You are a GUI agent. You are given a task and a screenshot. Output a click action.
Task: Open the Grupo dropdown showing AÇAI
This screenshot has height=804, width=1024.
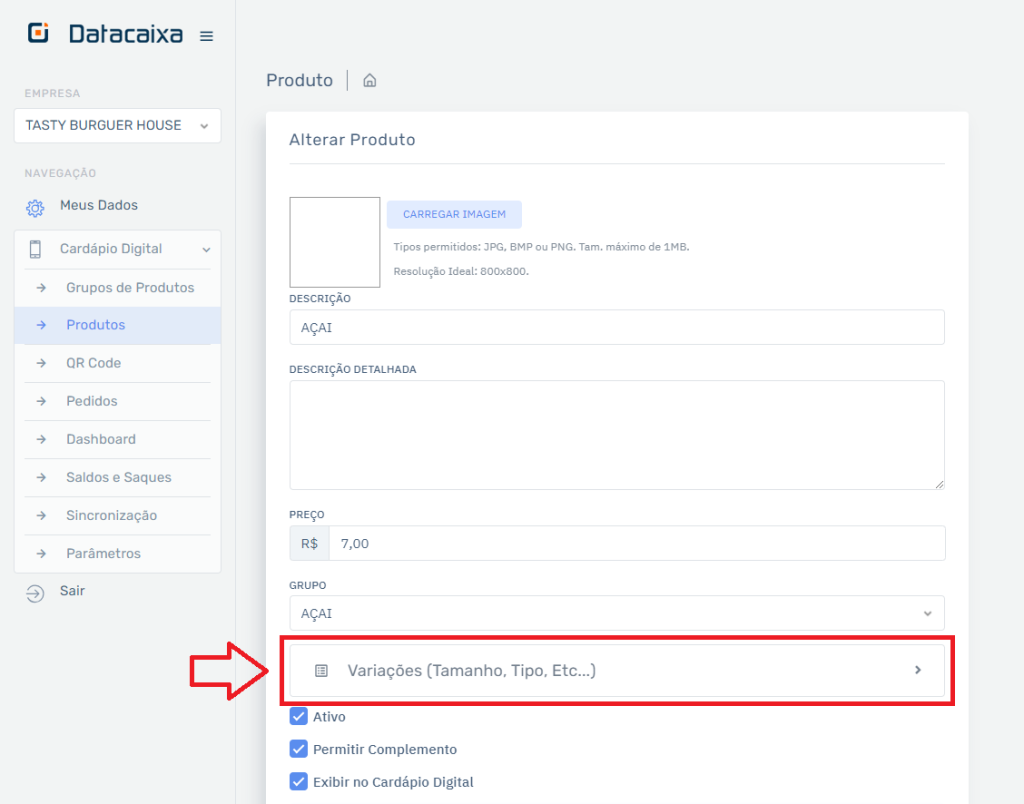pos(616,613)
